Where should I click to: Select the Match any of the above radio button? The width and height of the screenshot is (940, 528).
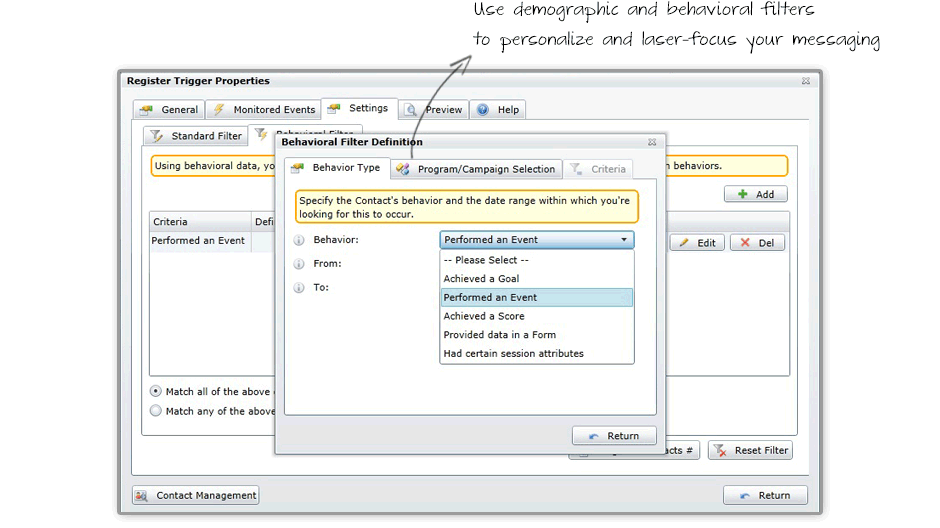(x=156, y=411)
